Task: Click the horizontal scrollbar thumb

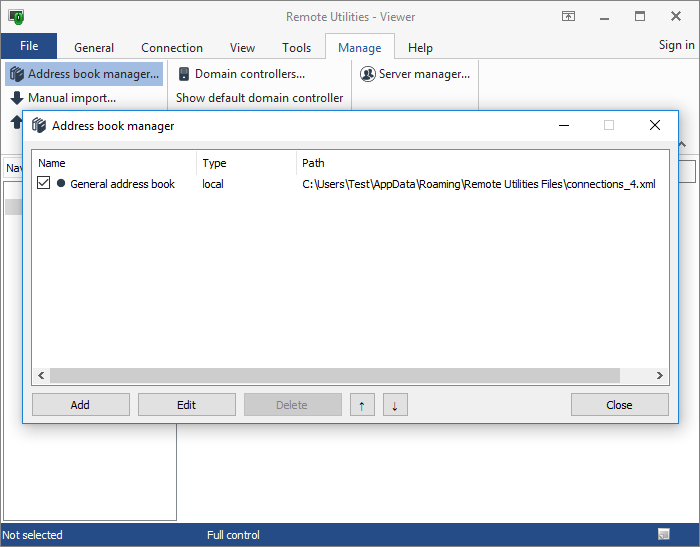Action: [x=335, y=376]
